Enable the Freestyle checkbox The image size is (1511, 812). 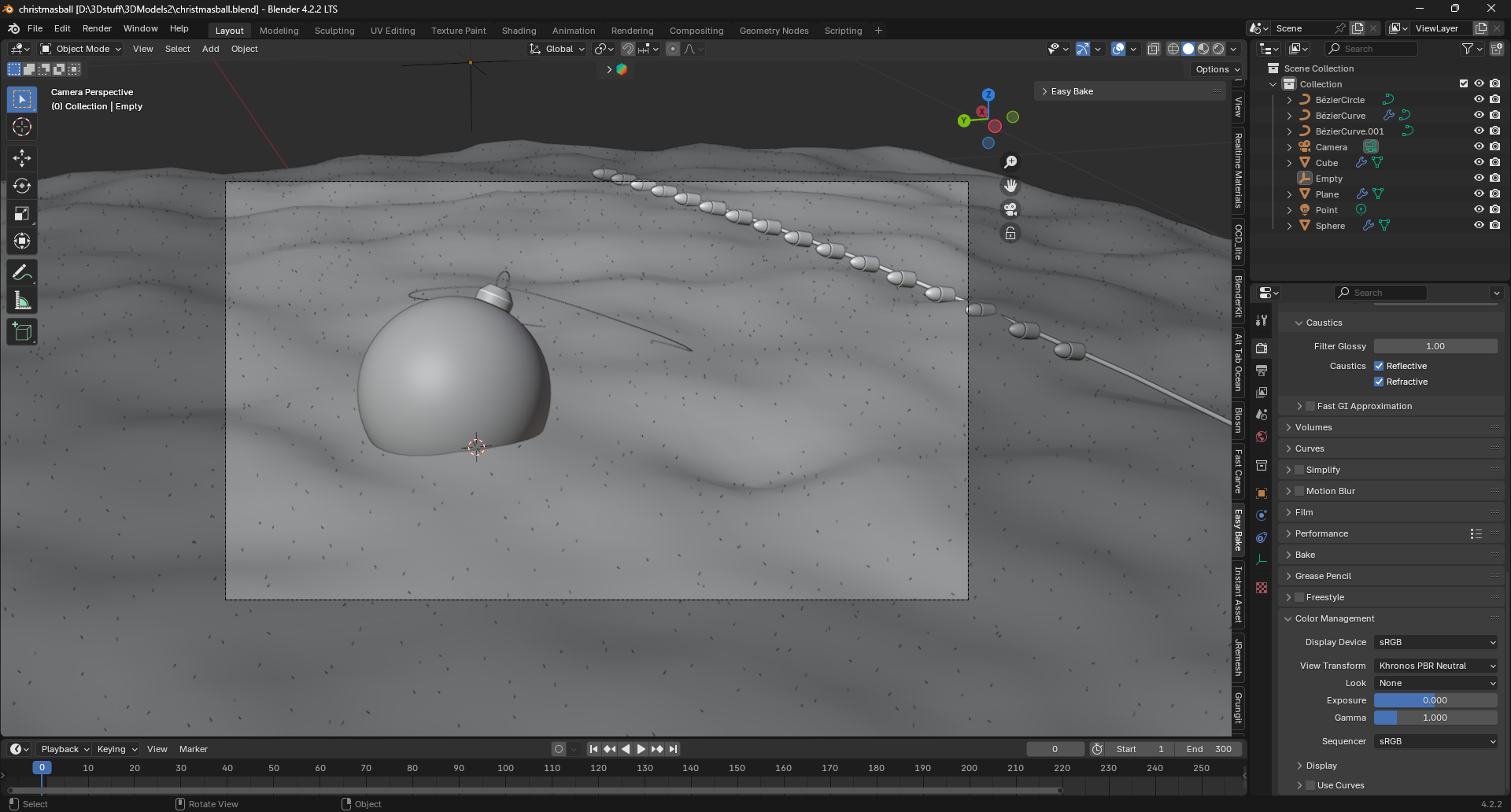(1299, 597)
